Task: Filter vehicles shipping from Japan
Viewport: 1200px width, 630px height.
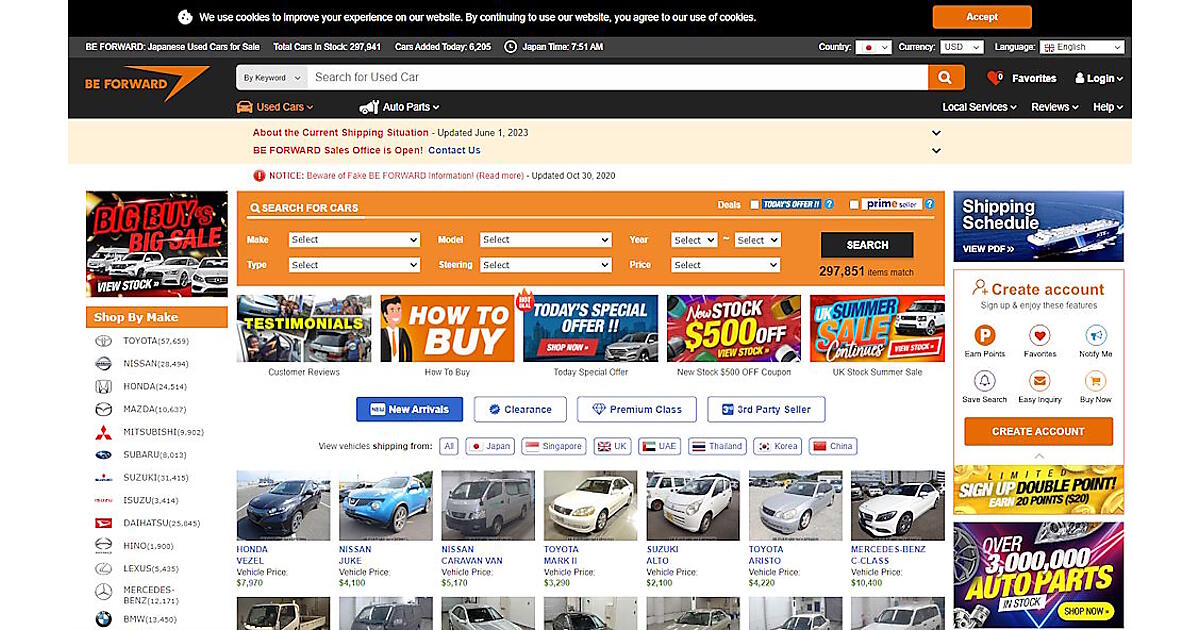Action: (x=490, y=446)
